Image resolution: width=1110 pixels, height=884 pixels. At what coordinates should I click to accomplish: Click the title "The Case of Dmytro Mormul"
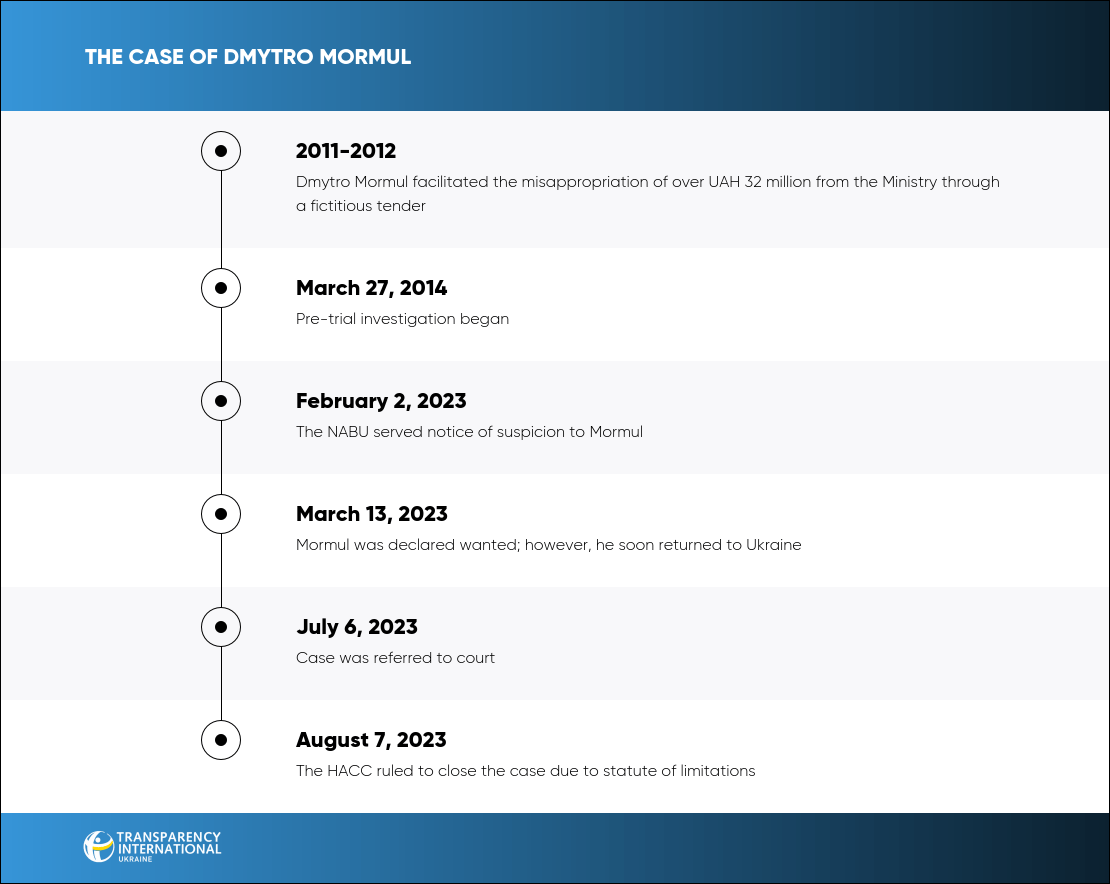coord(248,57)
